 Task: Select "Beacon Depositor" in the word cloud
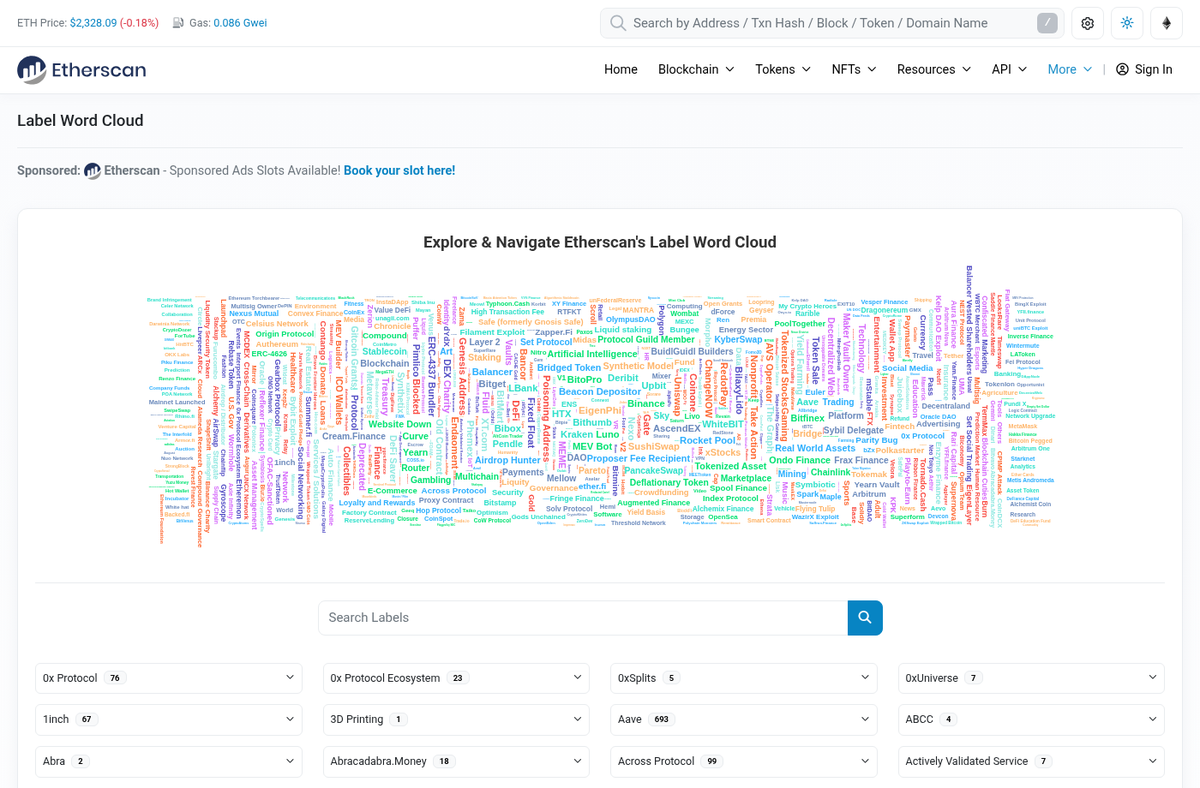point(600,392)
